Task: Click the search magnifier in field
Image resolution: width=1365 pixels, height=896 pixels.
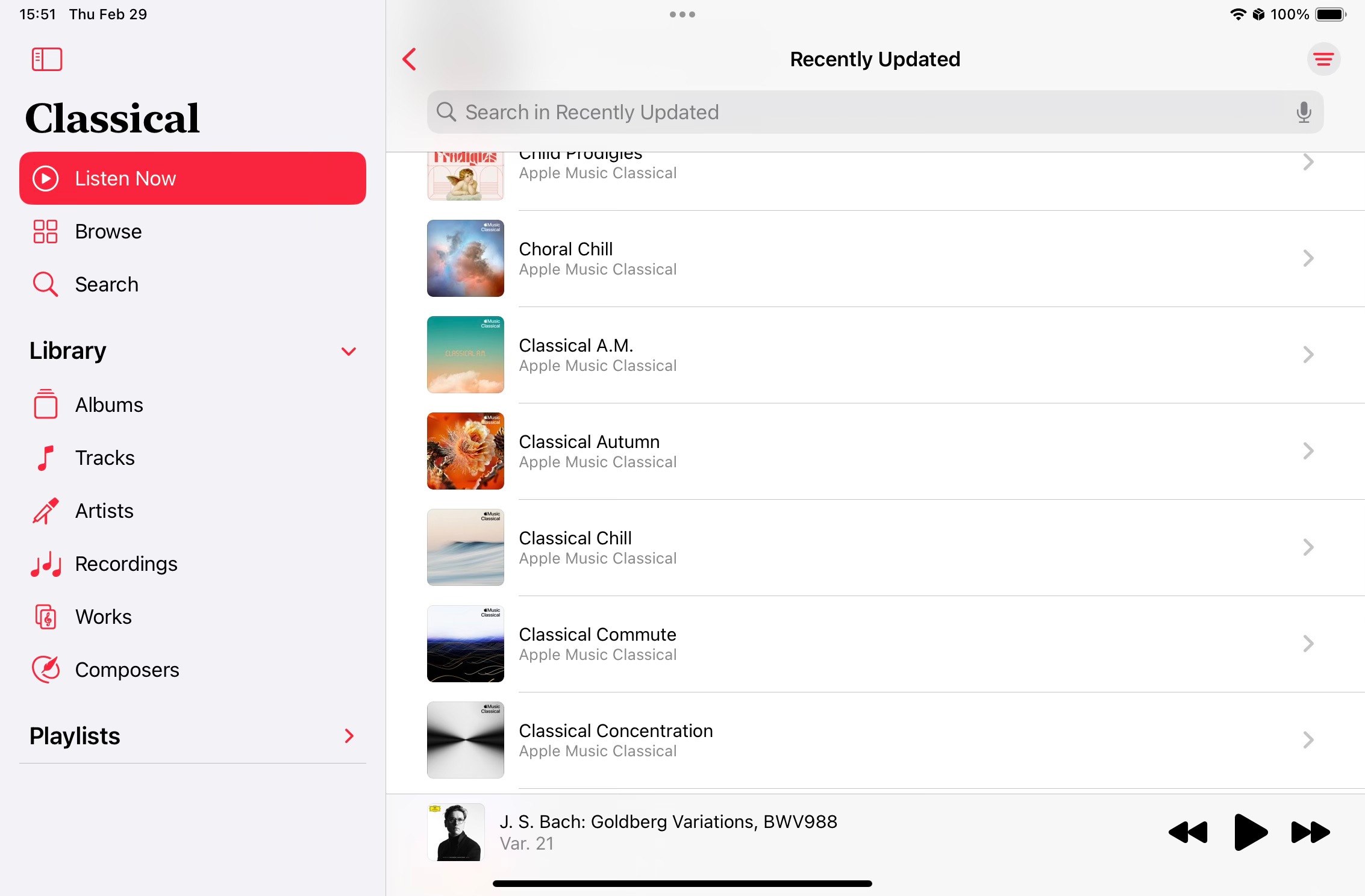Action: pos(446,112)
